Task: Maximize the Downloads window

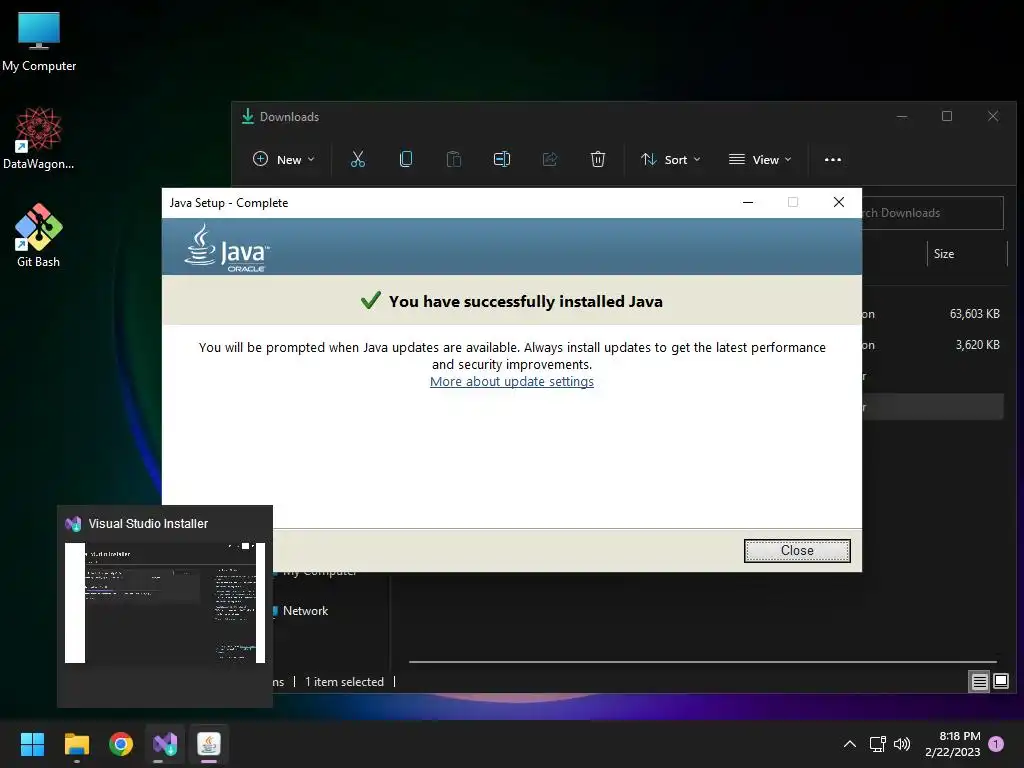Action: click(947, 116)
